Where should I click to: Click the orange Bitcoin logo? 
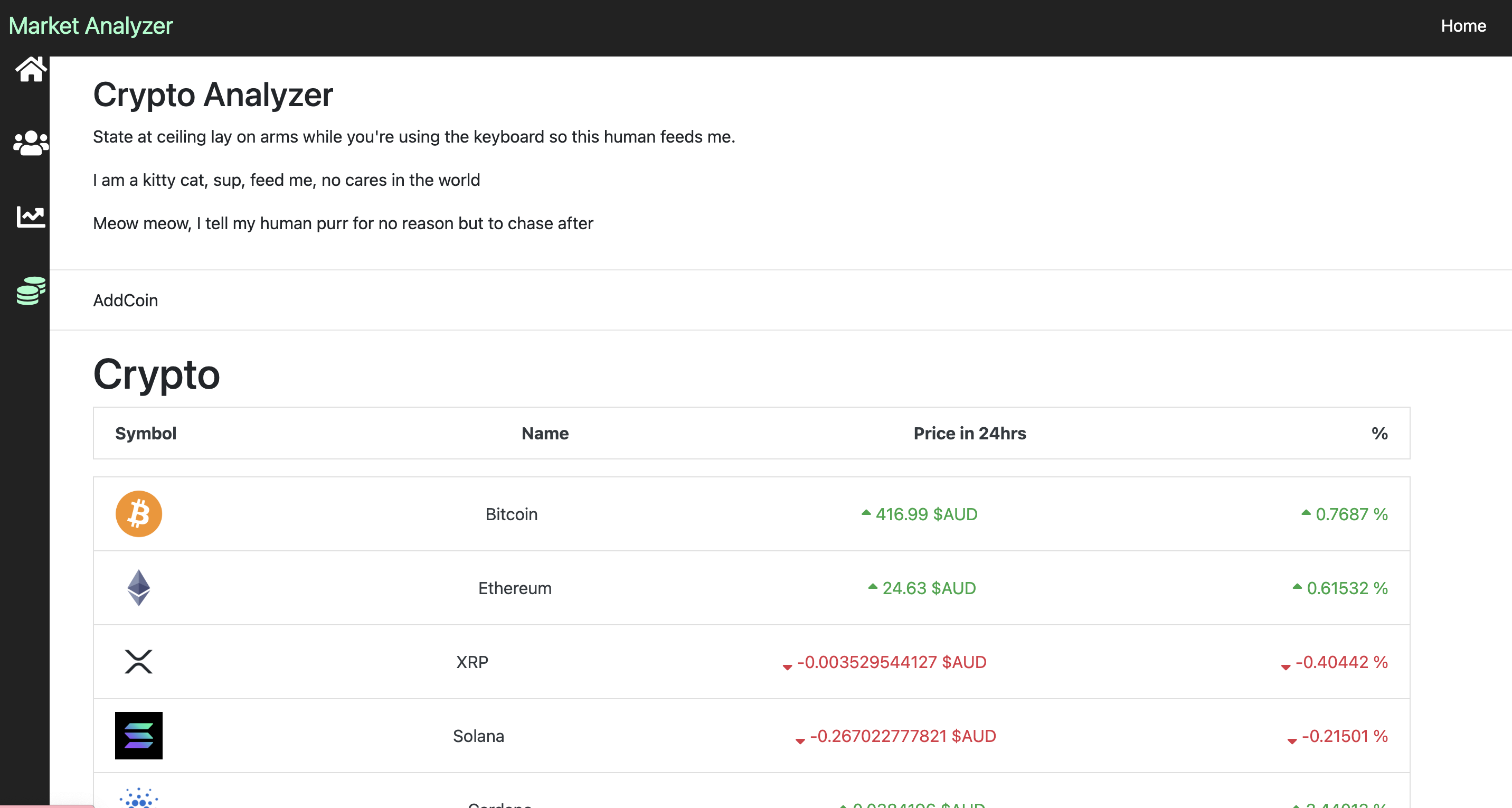[138, 514]
